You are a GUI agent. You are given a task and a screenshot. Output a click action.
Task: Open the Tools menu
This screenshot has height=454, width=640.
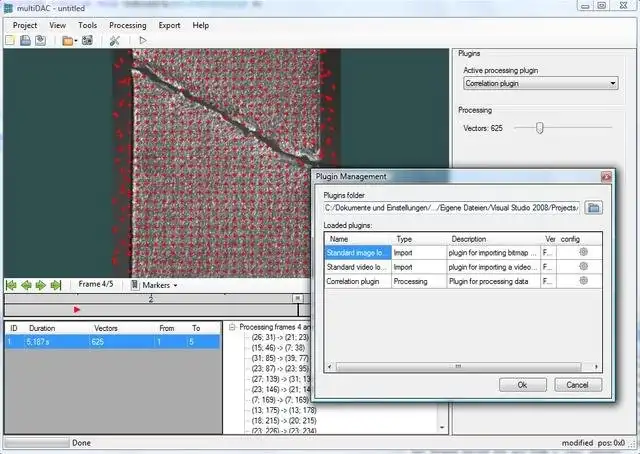88,25
